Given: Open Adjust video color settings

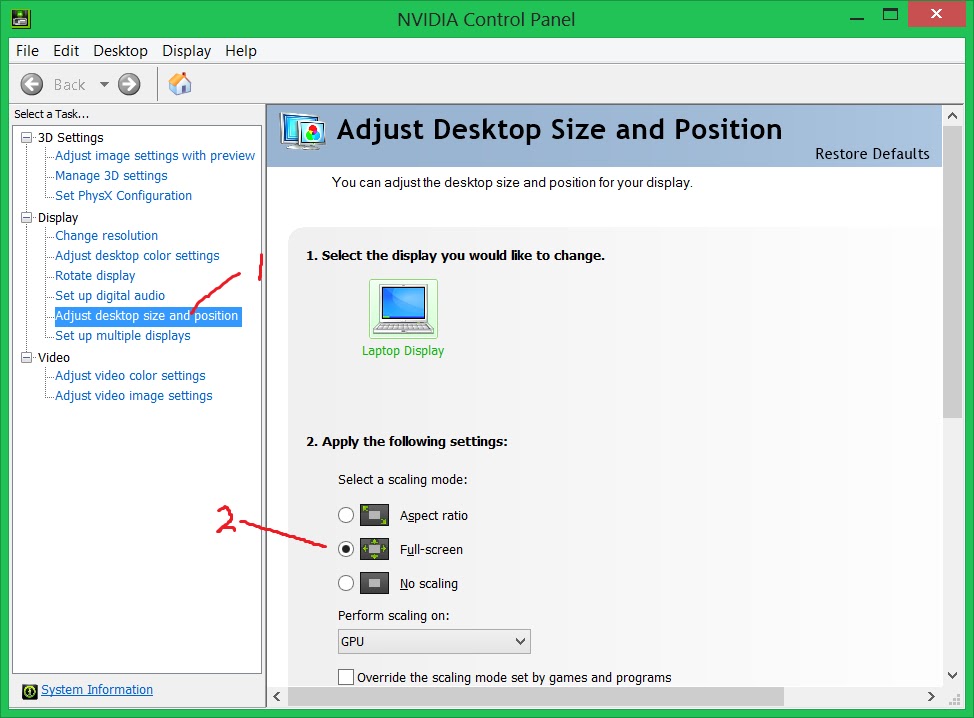Looking at the screenshot, I should click(130, 375).
